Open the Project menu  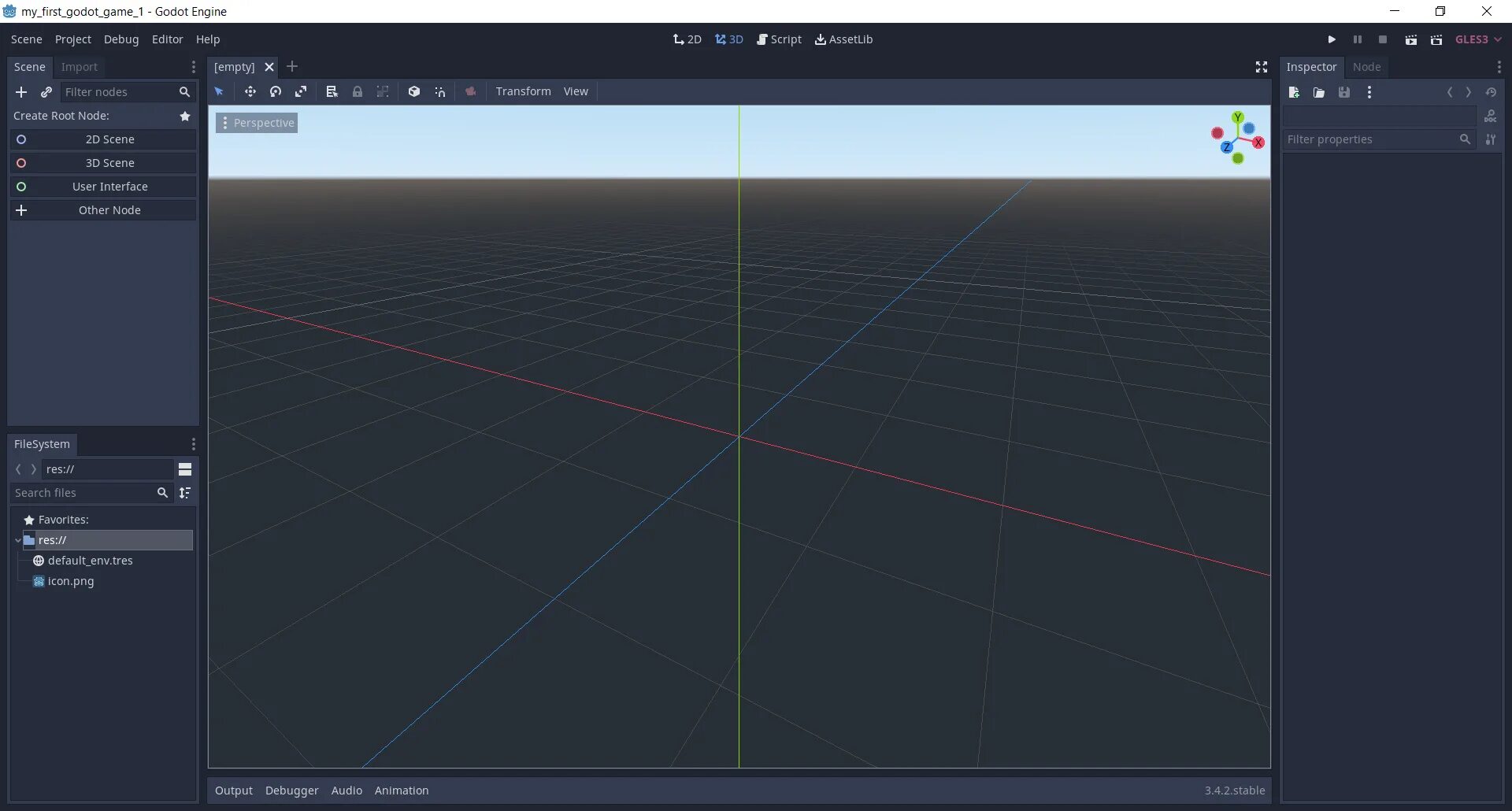(72, 39)
